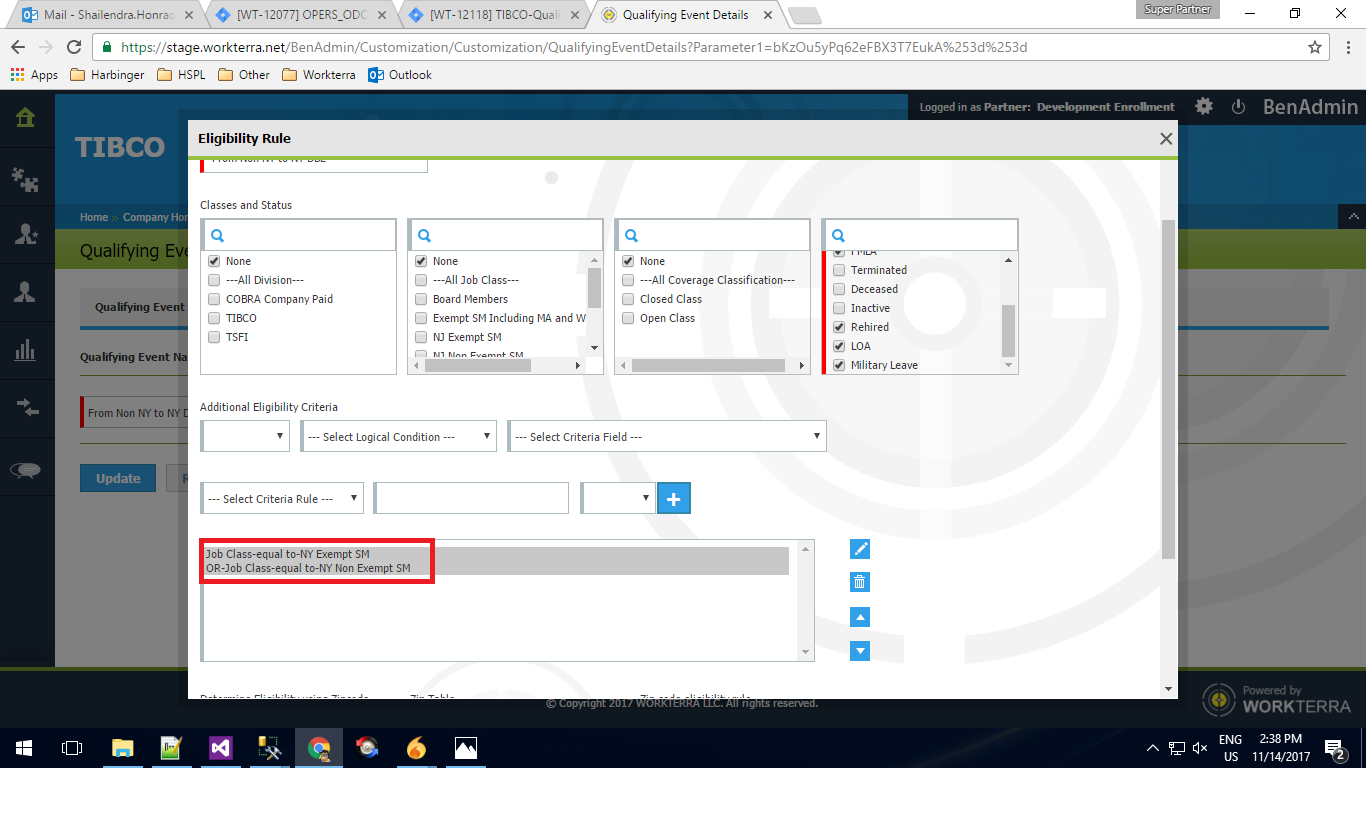The height and width of the screenshot is (827, 1366).
Task: Click the home icon in left sidebar
Action: point(25,118)
